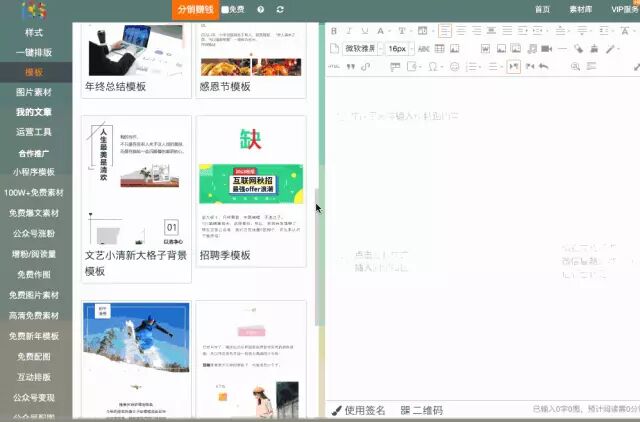Click the Word document import icon
Screen dimensions: 640x422
pos(485,49)
